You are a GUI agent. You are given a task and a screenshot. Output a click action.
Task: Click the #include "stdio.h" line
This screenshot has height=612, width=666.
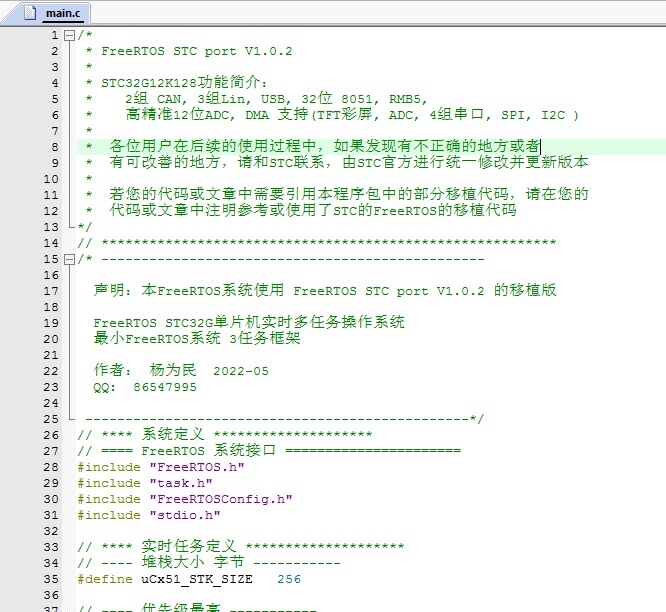pos(149,515)
